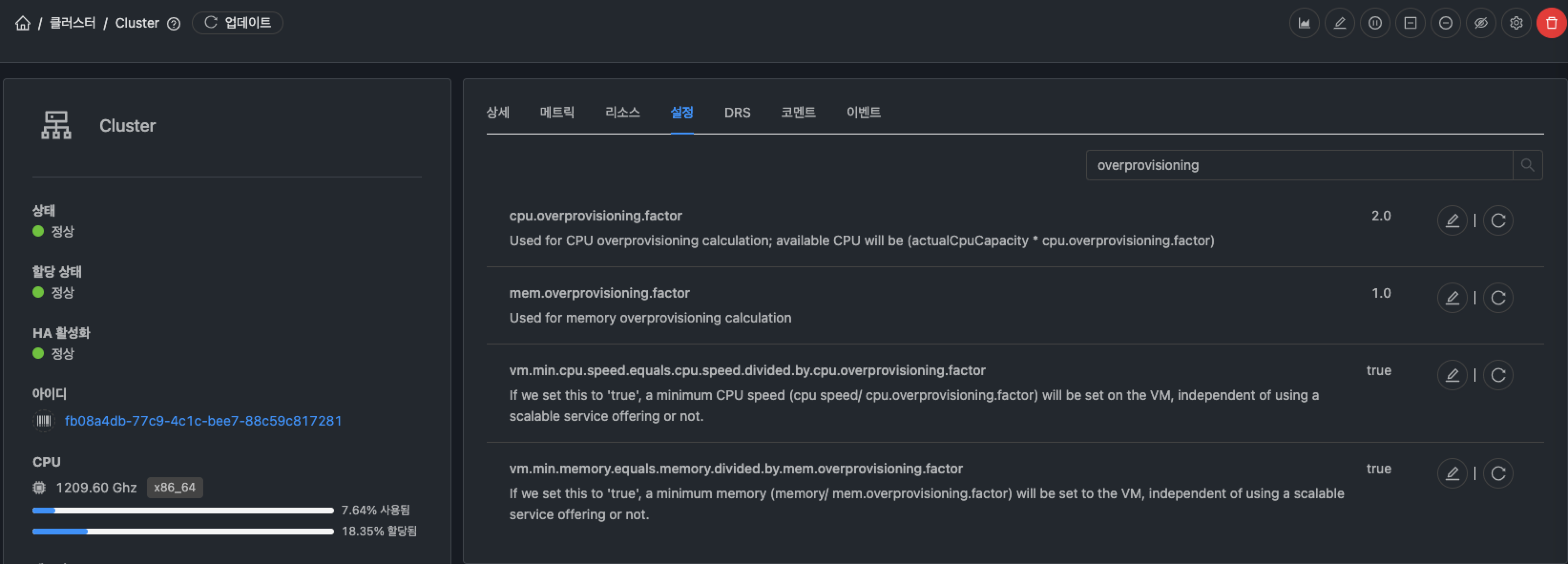Click the help question mark beside Cluster

[174, 24]
